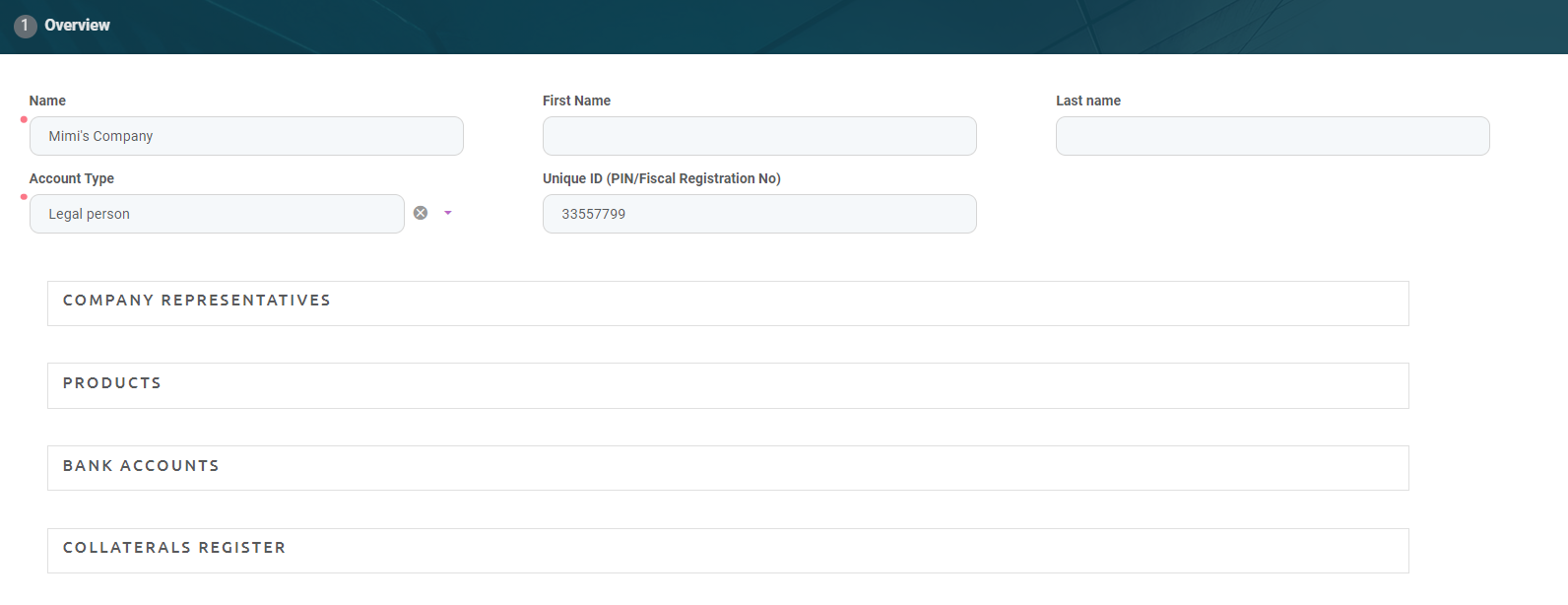The width and height of the screenshot is (1568, 605).
Task: Click the Last name label
Action: [x=1087, y=101]
